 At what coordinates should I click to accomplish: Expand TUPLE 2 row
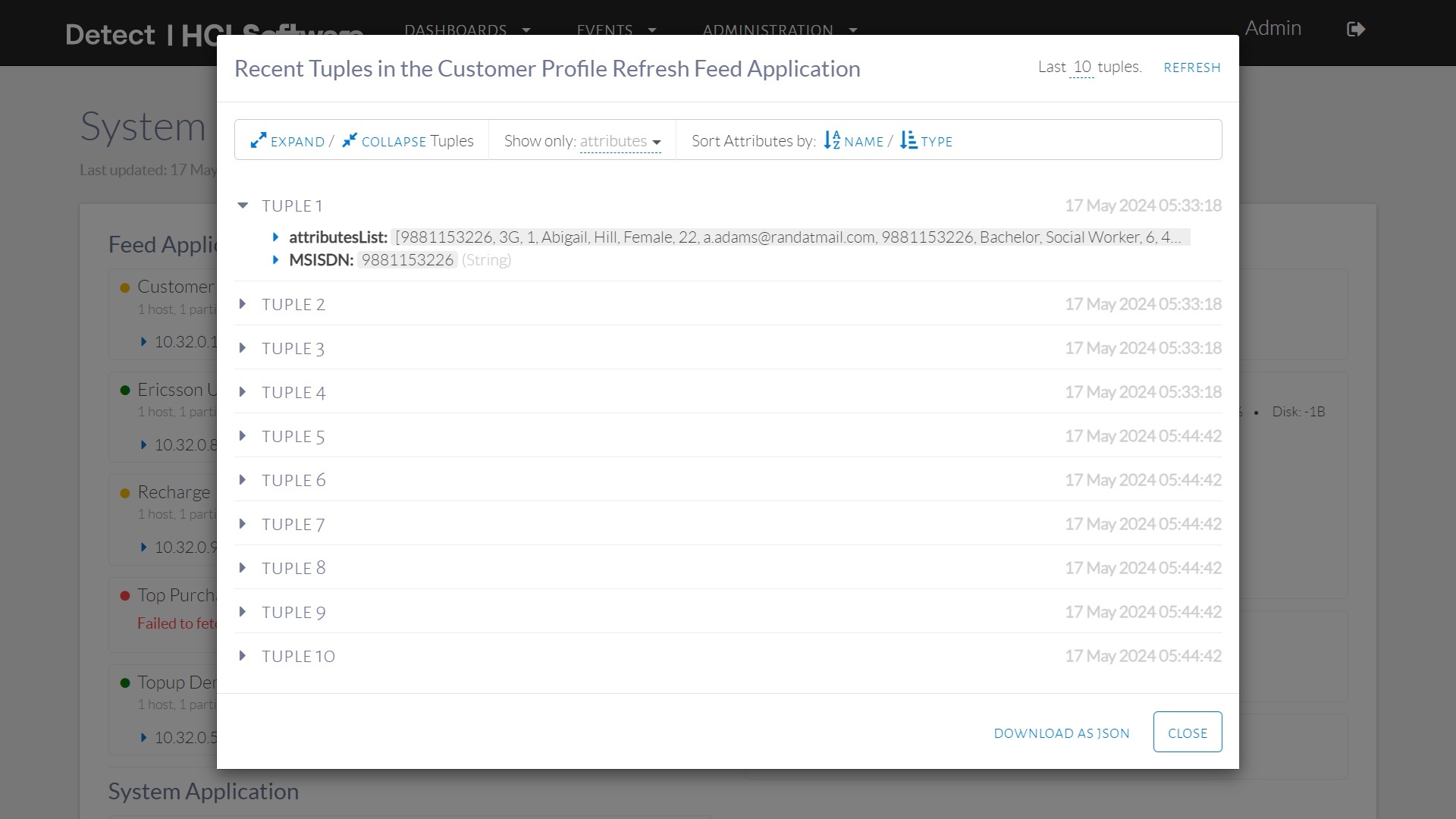(243, 304)
